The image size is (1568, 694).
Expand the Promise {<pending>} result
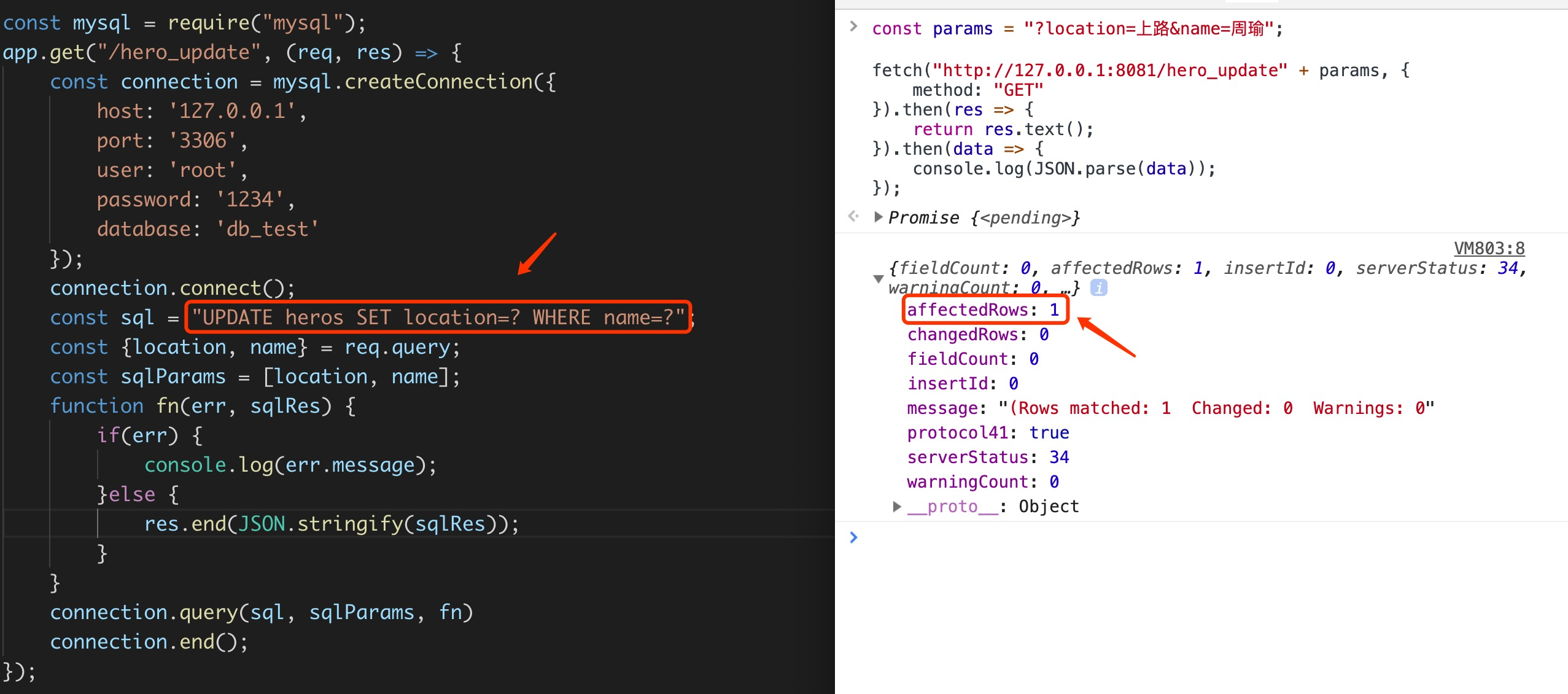click(x=879, y=217)
